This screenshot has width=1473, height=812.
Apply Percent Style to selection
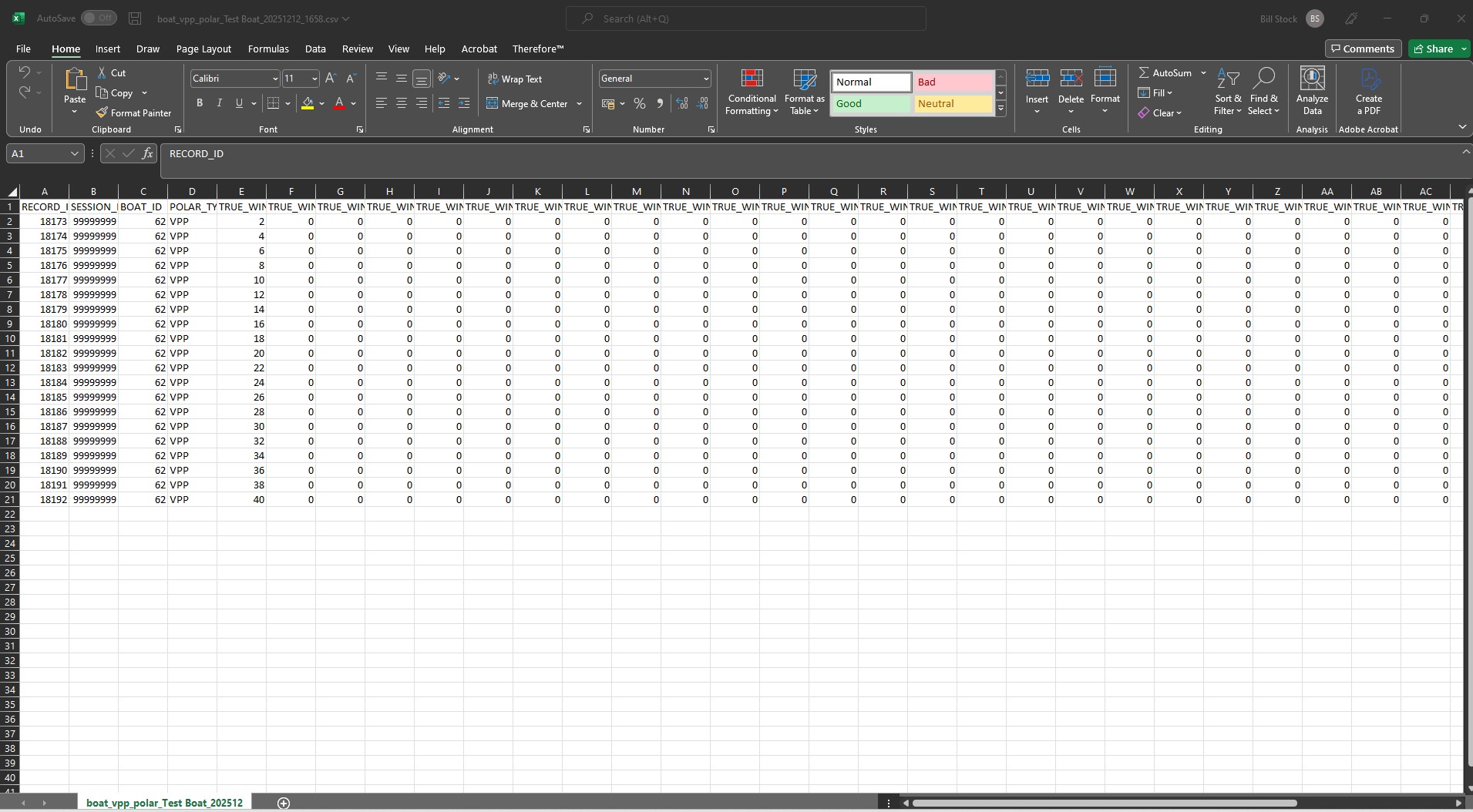(x=640, y=103)
